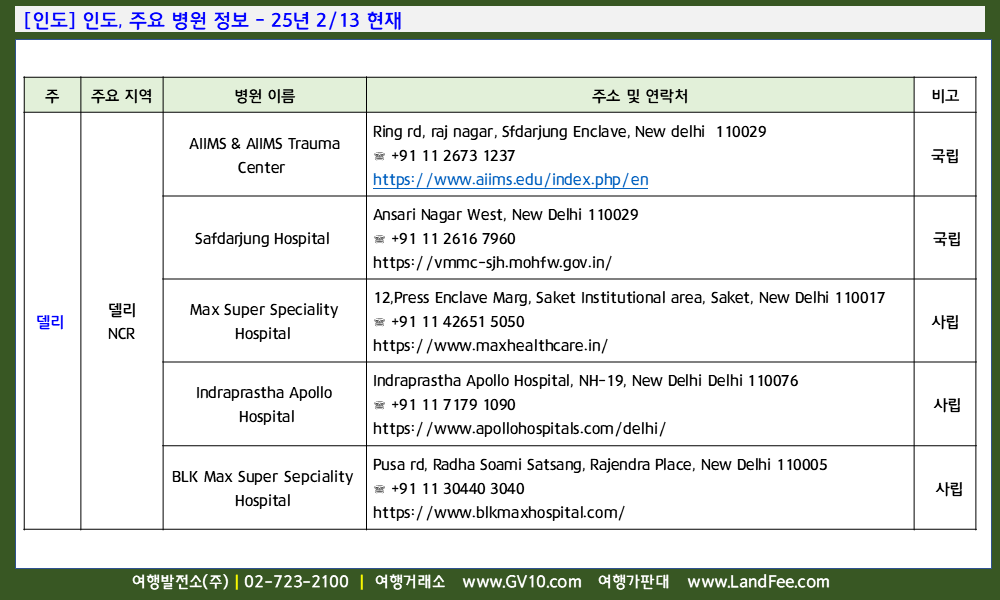Screen dimensions: 1000x600
Task: Click the address 'Ansari Nagar West, New Delhi 110029'
Action: 505,215
